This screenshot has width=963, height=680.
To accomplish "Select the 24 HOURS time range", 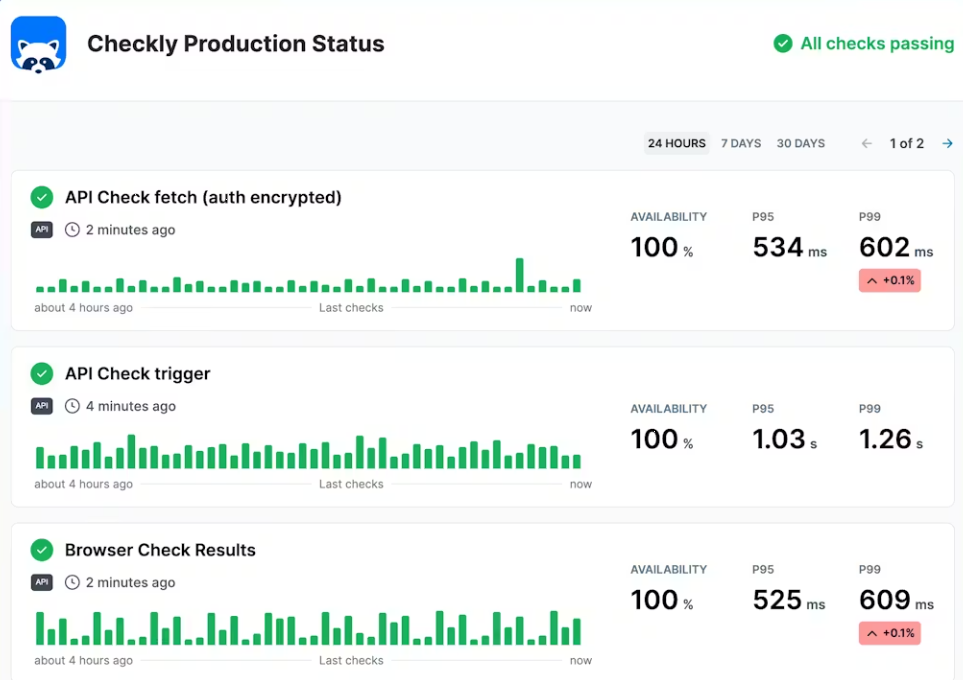I will (x=676, y=144).
